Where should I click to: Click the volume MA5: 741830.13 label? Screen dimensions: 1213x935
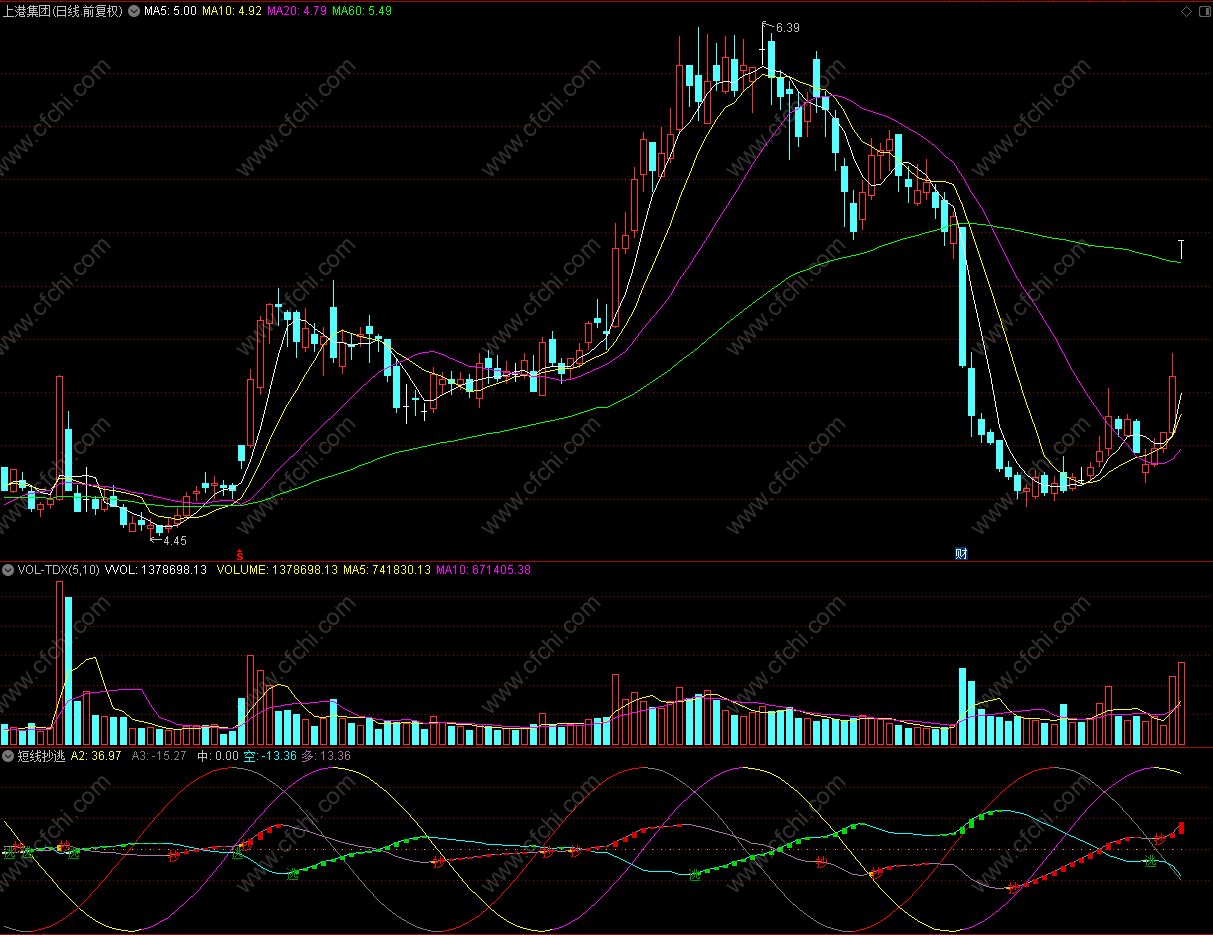pyautogui.click(x=387, y=569)
